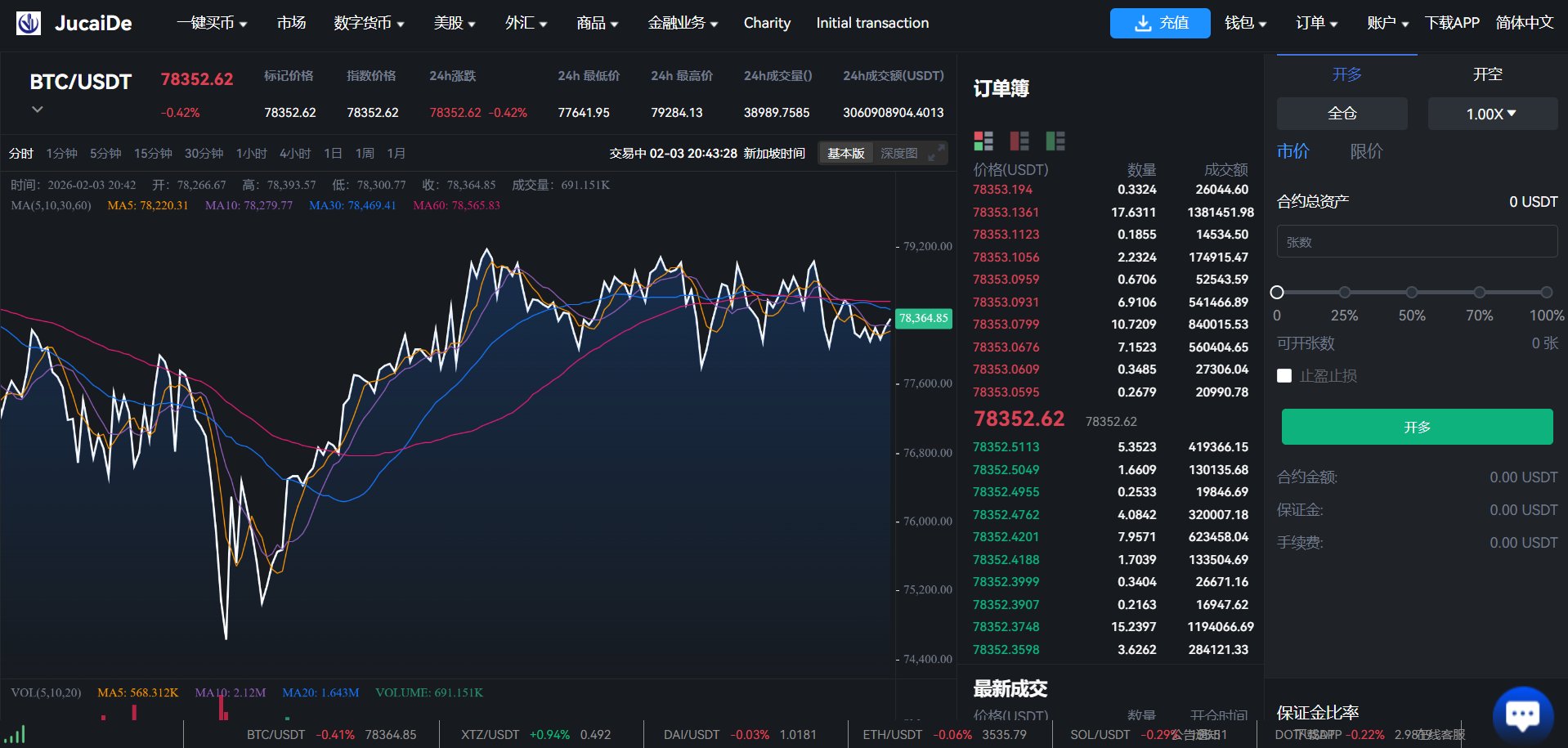Open the 数字货币 dropdown menu

(369, 23)
